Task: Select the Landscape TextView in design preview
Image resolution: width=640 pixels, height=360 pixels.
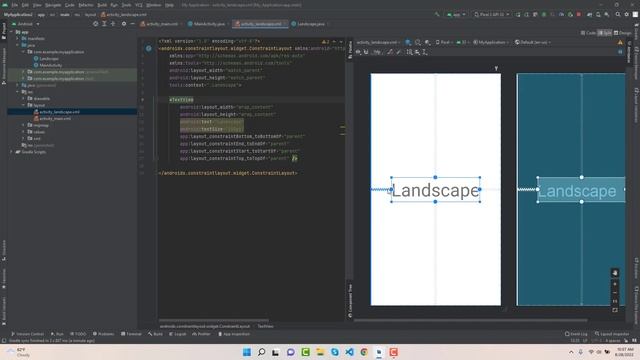Action: [436, 190]
